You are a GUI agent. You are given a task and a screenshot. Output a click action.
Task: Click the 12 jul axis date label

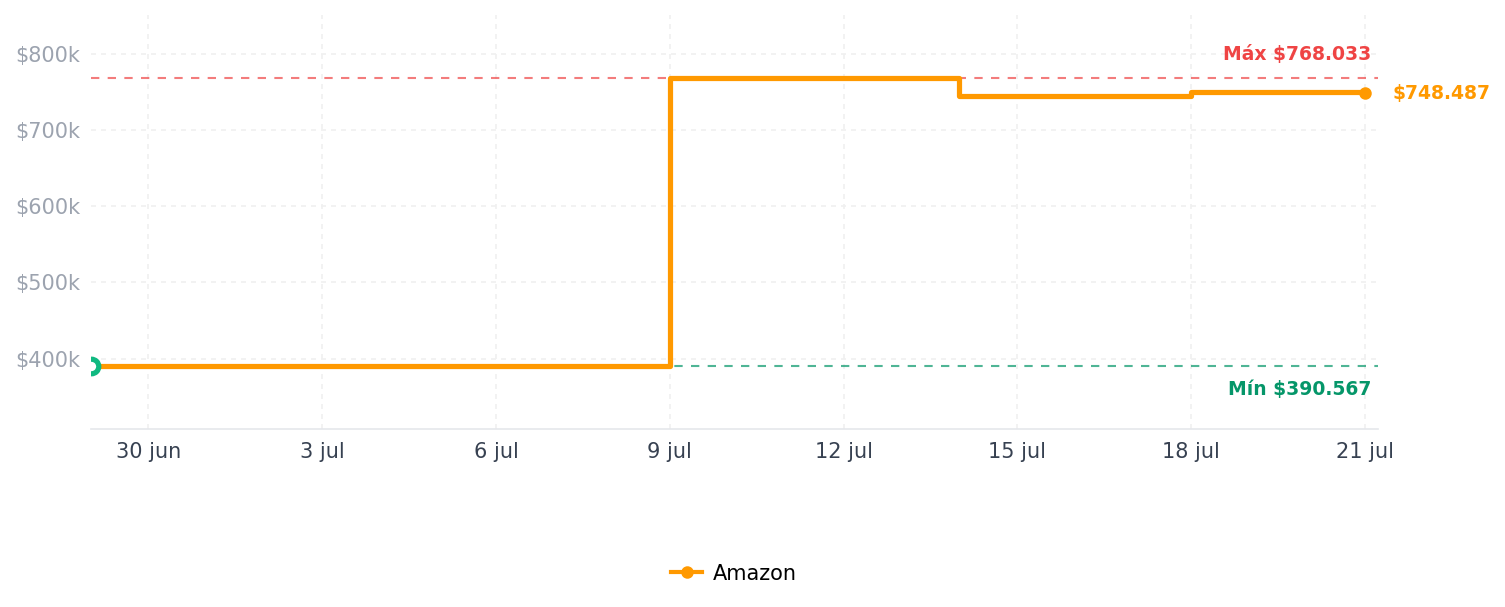844,451
